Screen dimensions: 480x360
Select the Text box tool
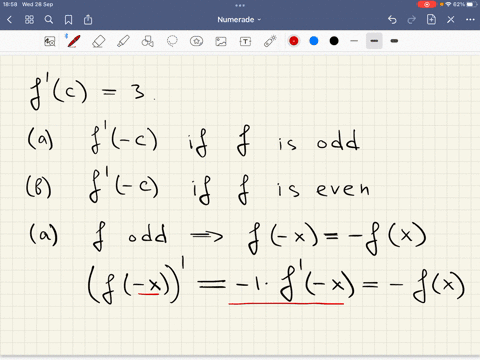[245, 41]
